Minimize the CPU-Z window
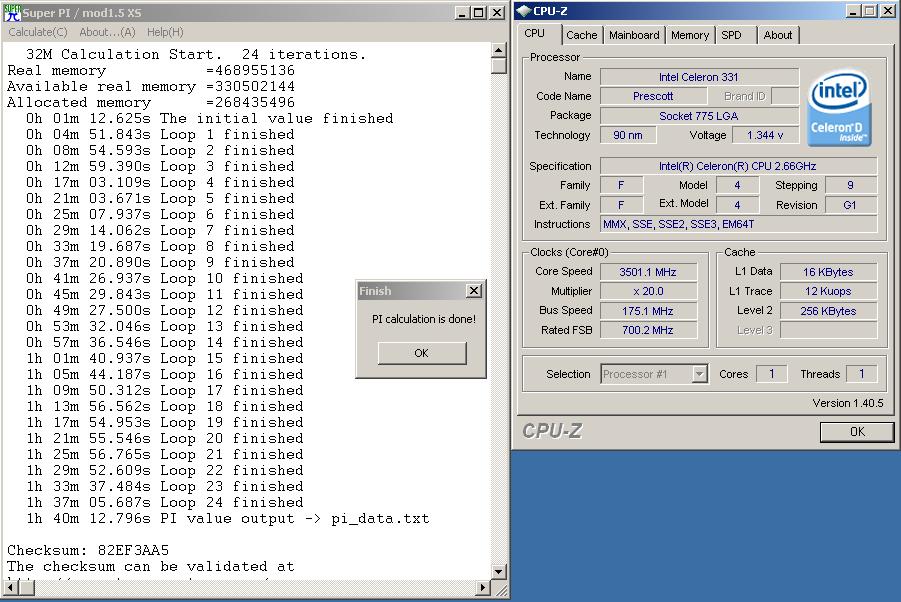Screen dimensions: 901x602 point(853,11)
